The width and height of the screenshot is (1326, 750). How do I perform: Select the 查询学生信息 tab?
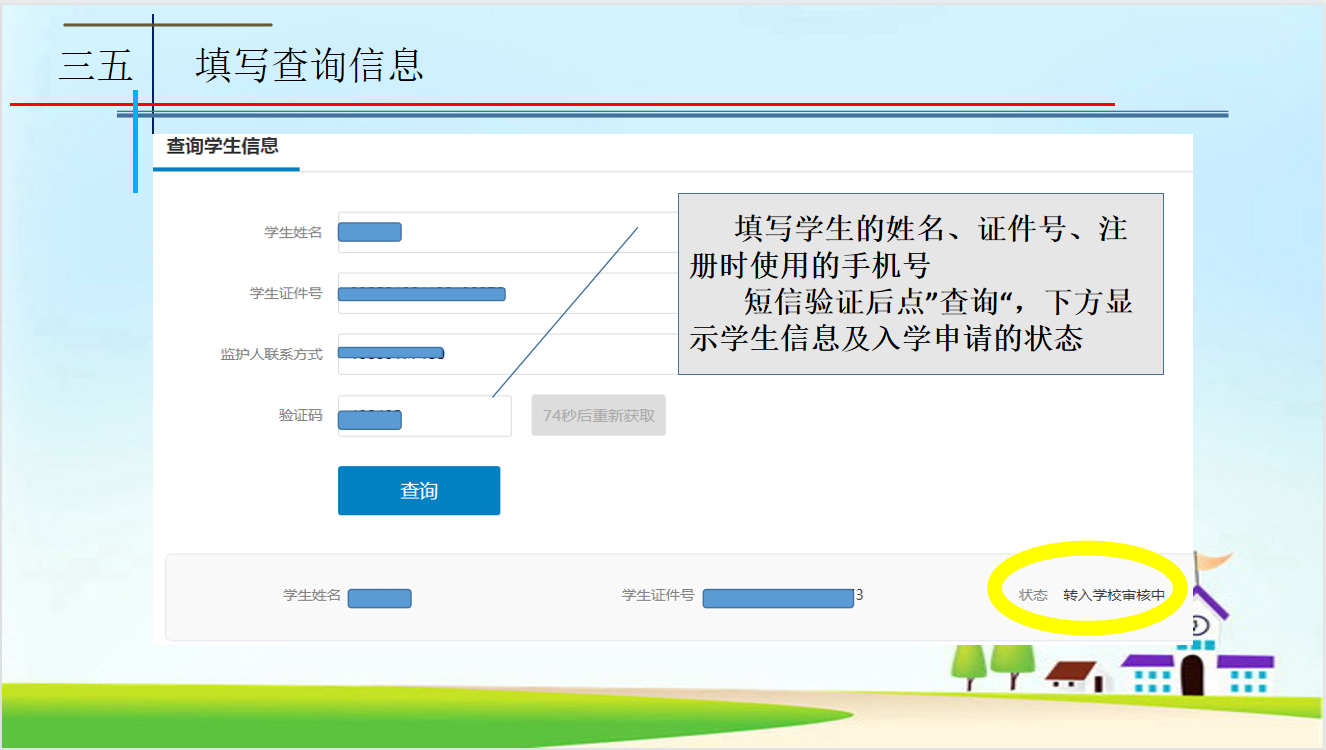pos(222,147)
